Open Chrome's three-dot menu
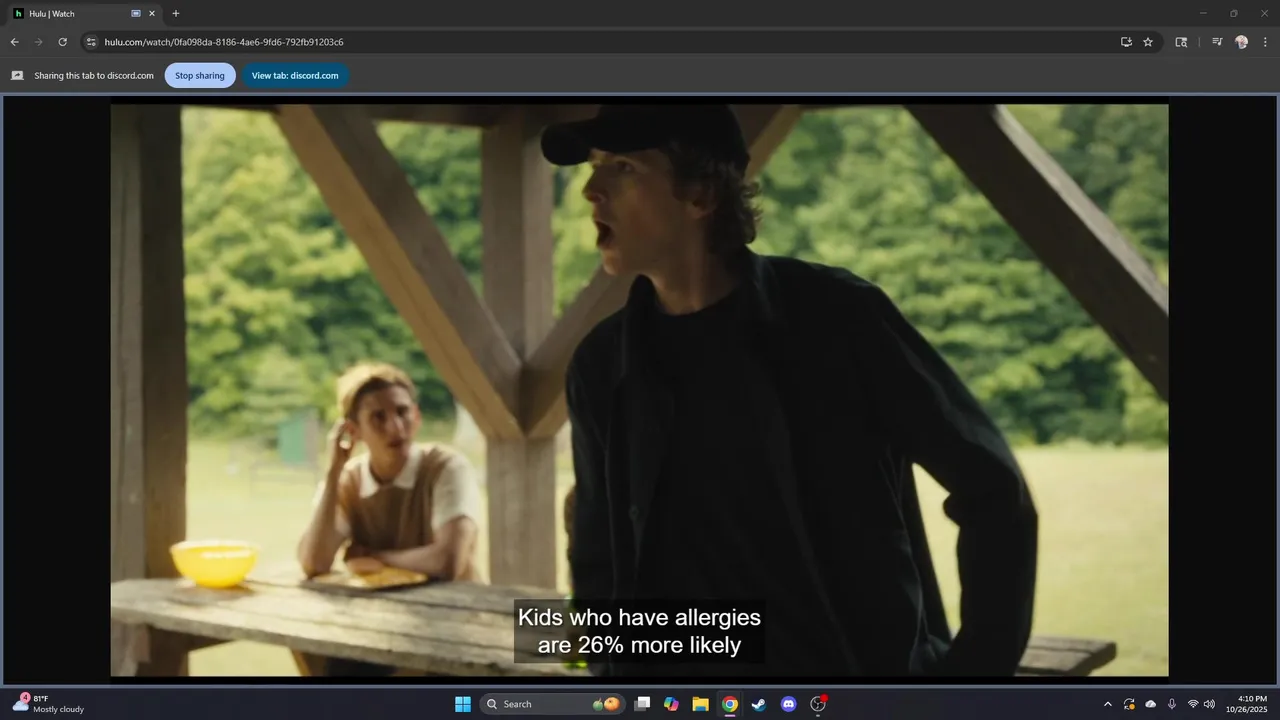 point(1266,42)
